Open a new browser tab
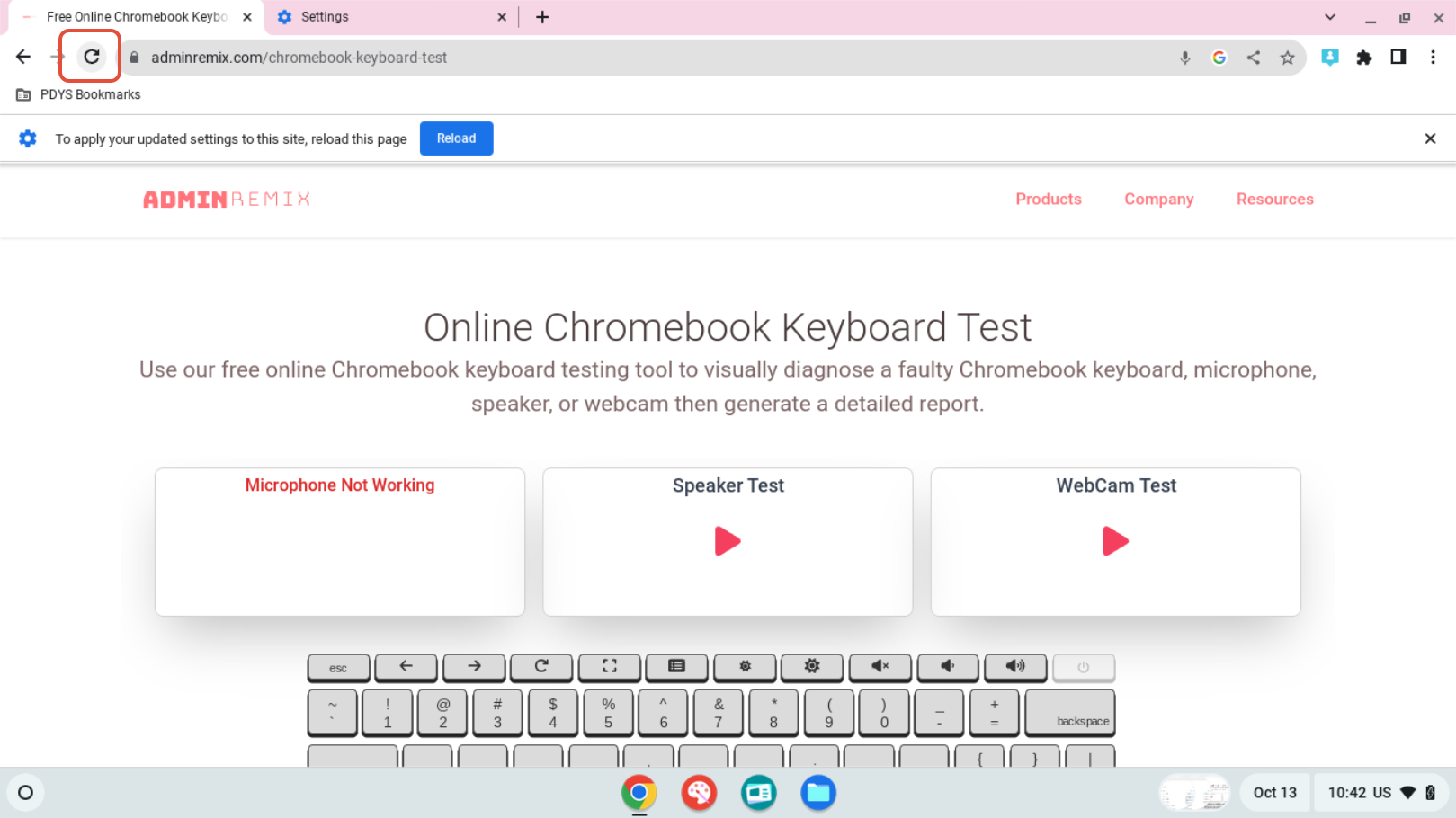1456x818 pixels. (x=542, y=17)
